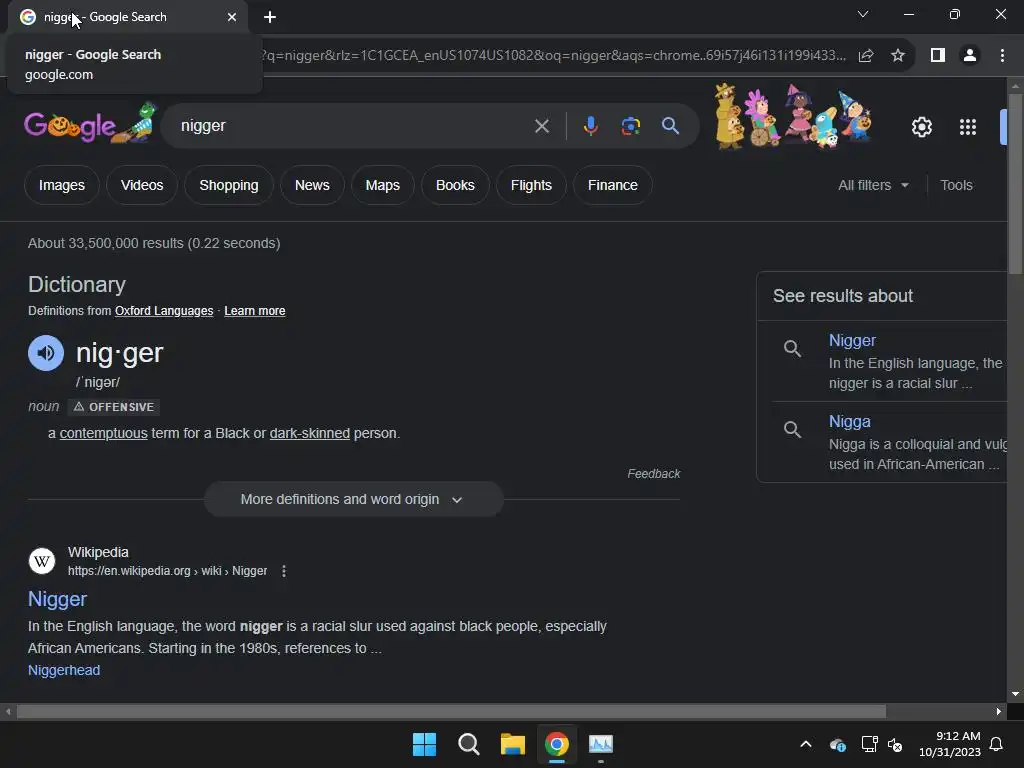This screenshot has width=1024, height=768.
Task: Open the performance monitor app in taskbar
Action: pyautogui.click(x=601, y=744)
